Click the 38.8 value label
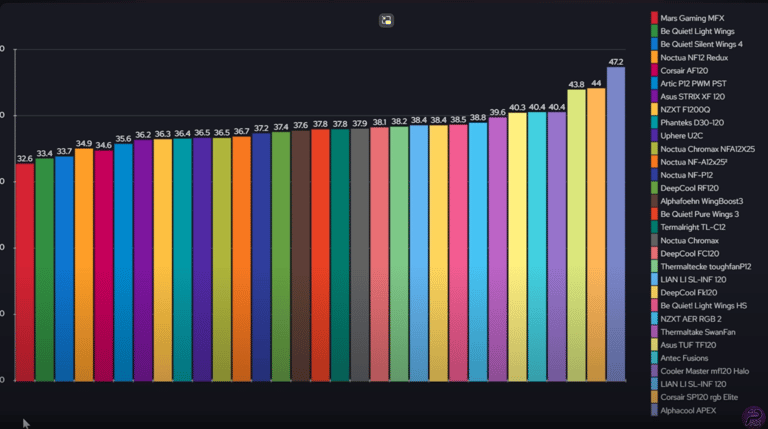The width and height of the screenshot is (768, 429). coord(478,118)
